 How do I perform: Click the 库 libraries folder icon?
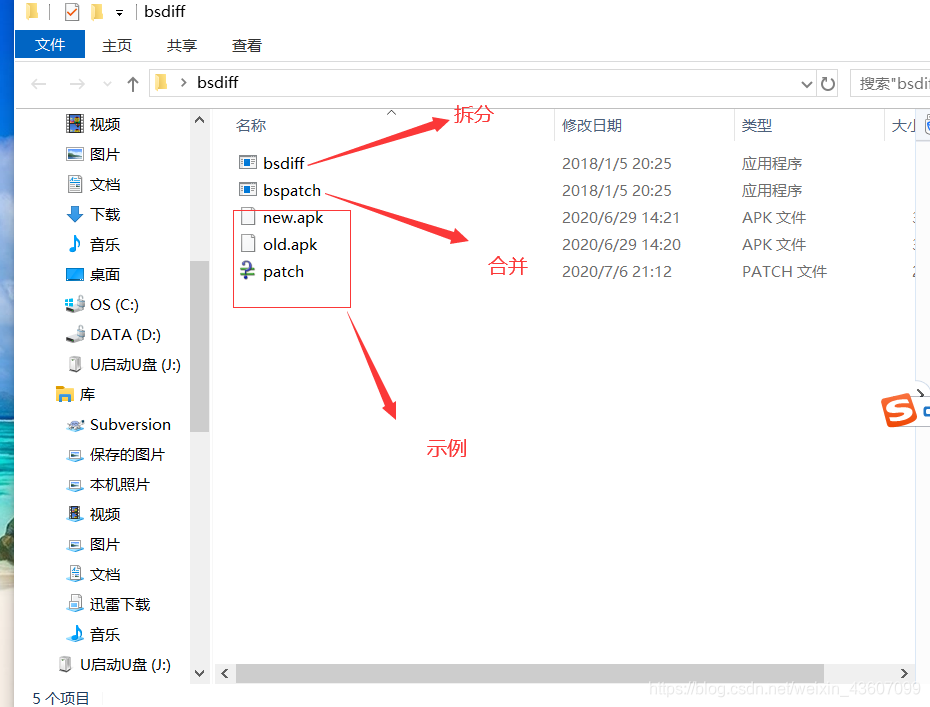point(64,394)
